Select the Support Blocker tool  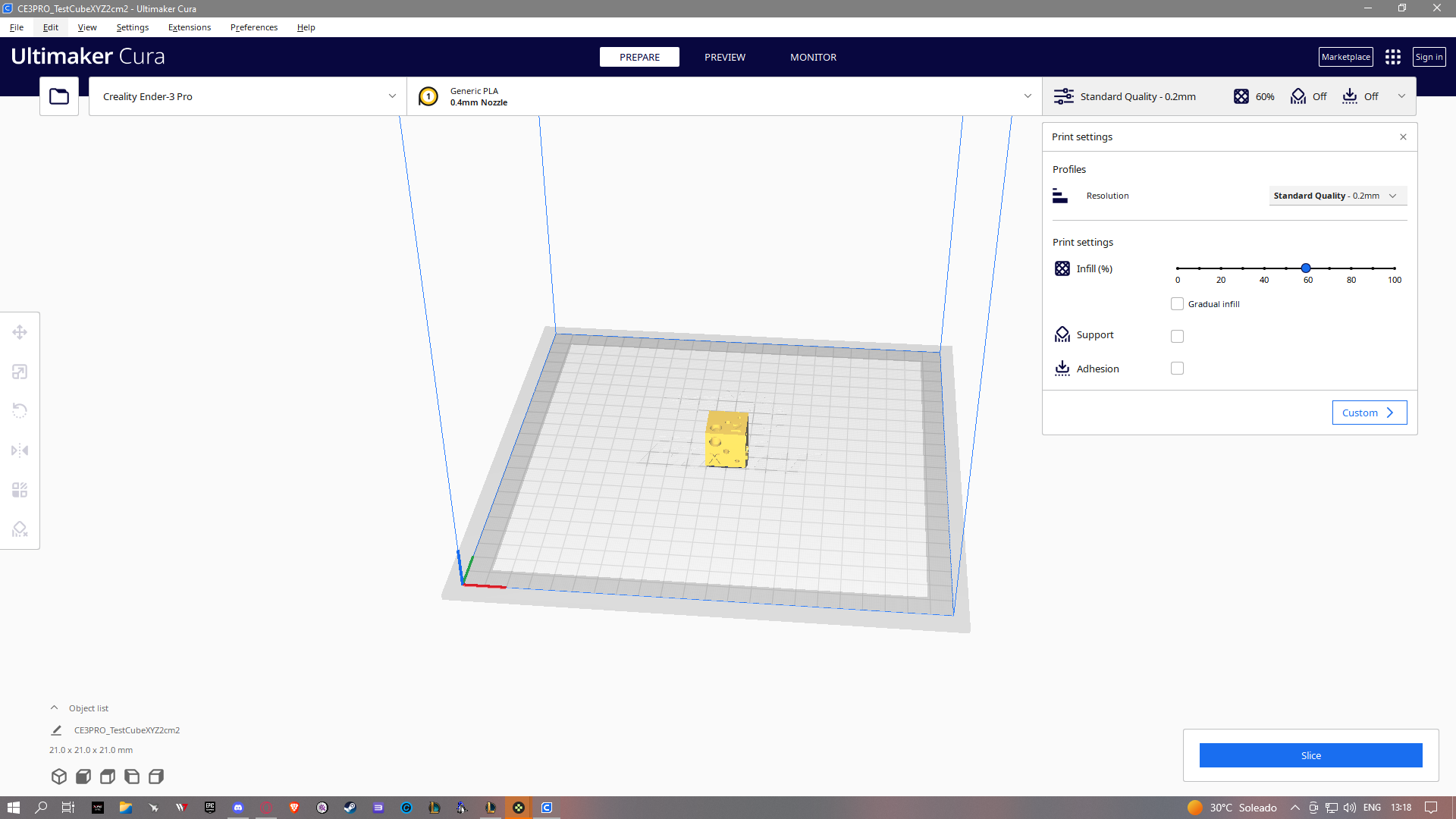coord(20,529)
